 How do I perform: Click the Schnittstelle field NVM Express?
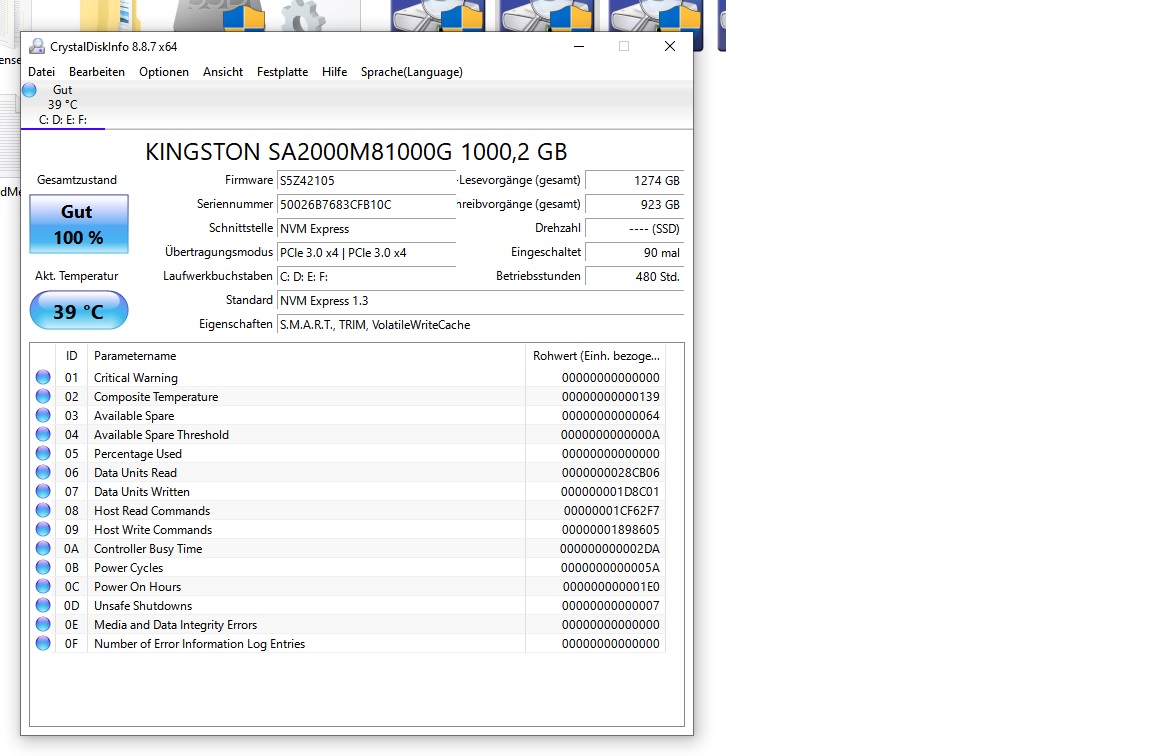[x=366, y=229]
